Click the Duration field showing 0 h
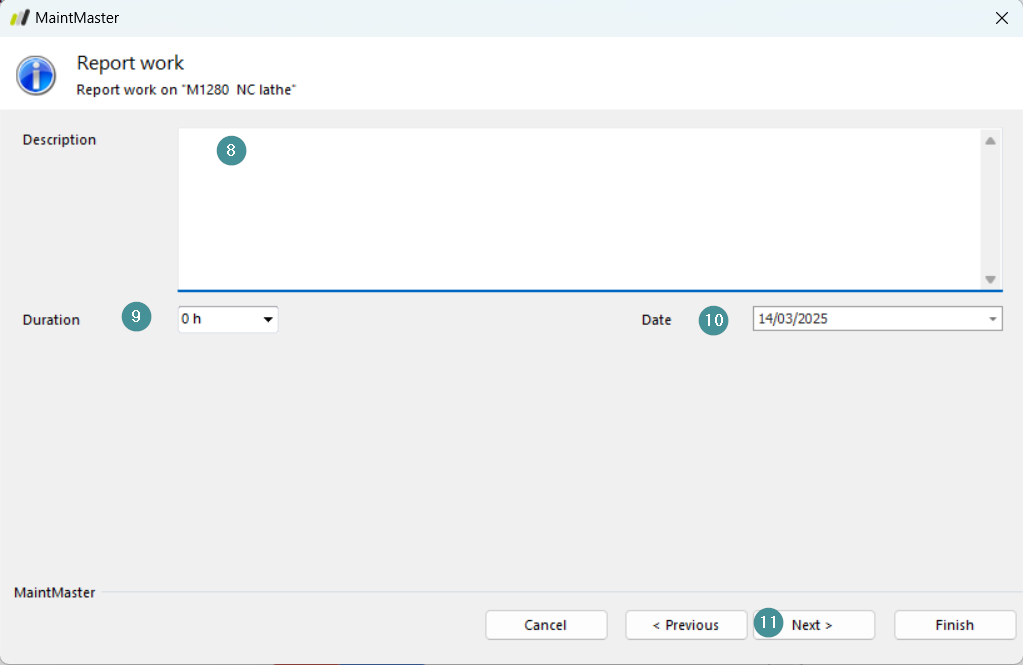This screenshot has height=665, width=1023. coord(228,319)
